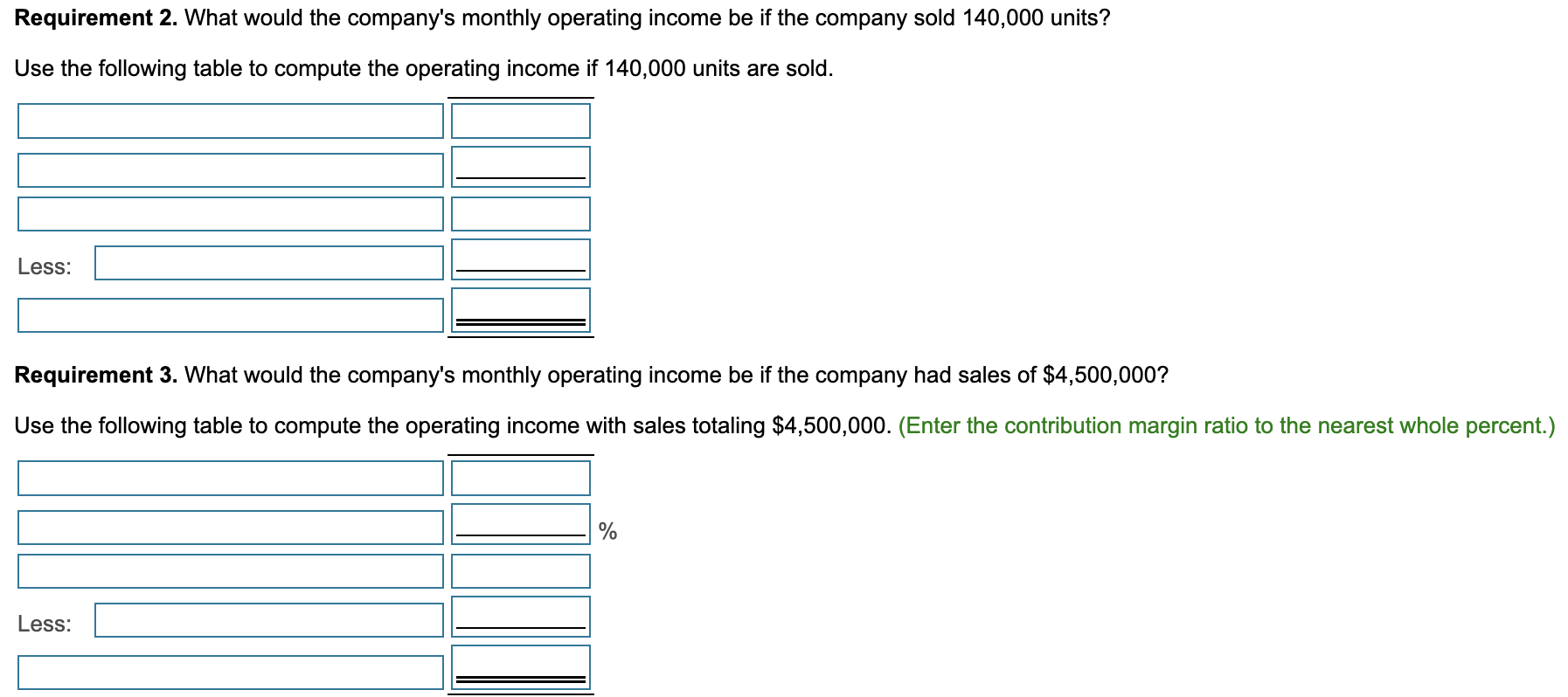Click the double-underlined total field in Requirement 2
The image size is (1568, 697).
520,307
